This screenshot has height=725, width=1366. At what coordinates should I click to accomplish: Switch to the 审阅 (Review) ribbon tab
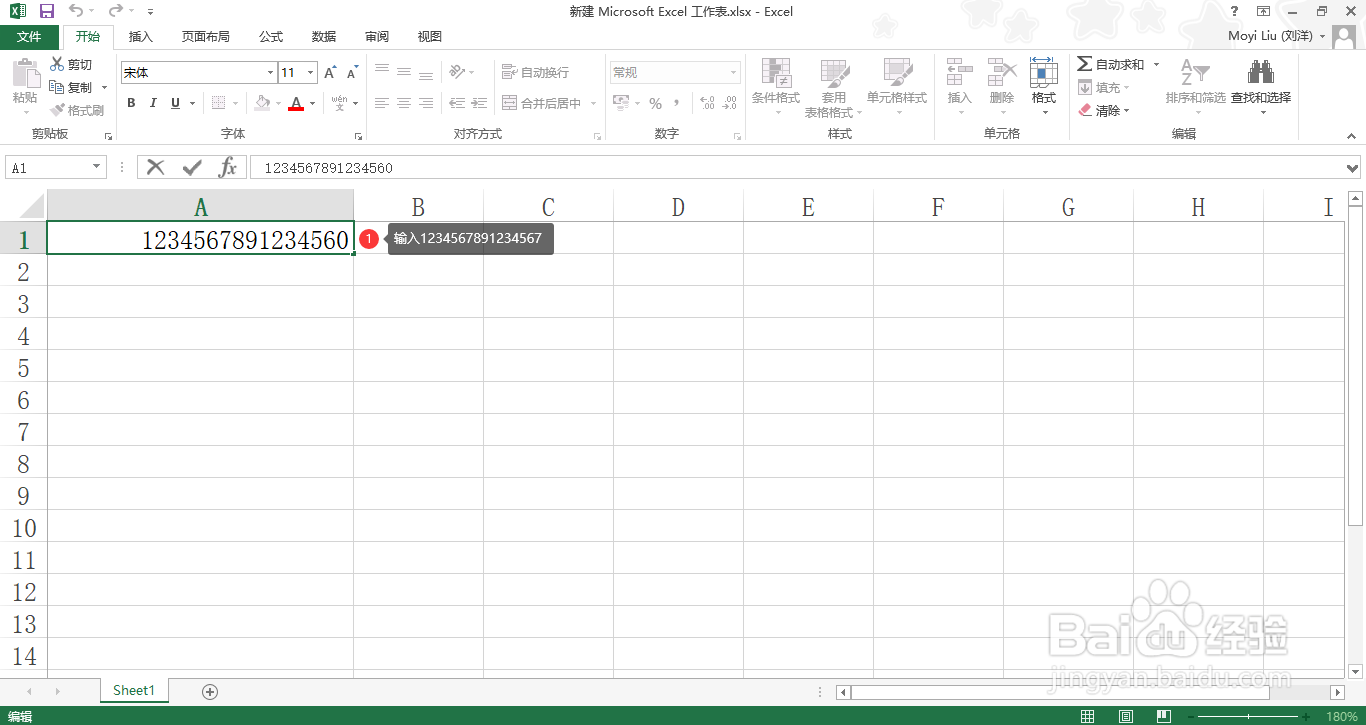point(377,37)
